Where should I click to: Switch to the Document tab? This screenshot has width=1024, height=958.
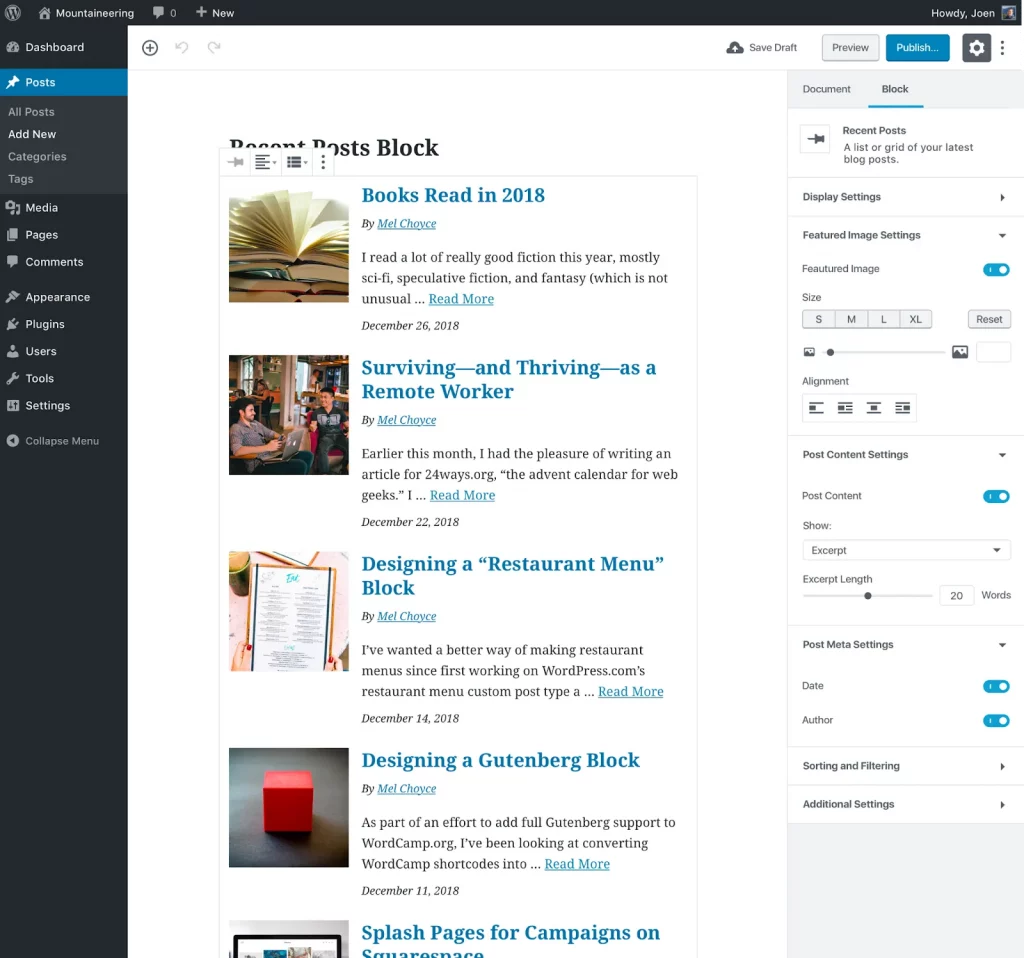pos(826,89)
